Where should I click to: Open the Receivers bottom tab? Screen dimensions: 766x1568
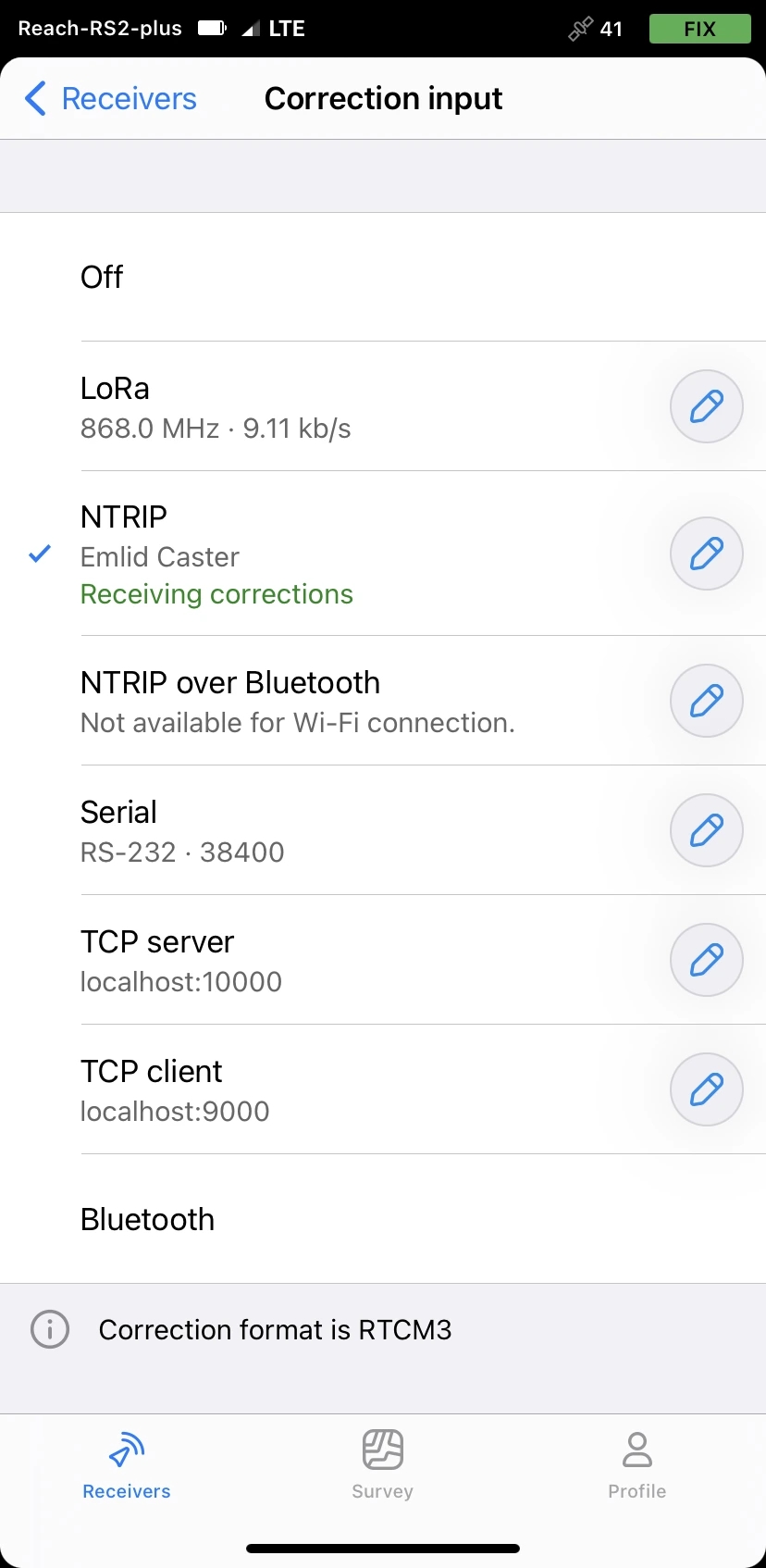127,1462
